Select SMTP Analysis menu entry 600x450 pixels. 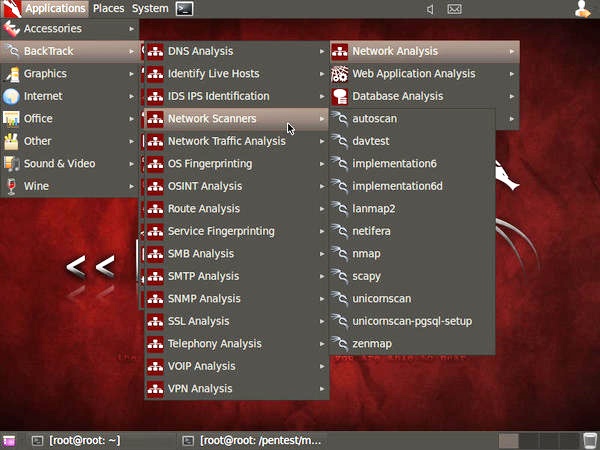click(x=236, y=276)
